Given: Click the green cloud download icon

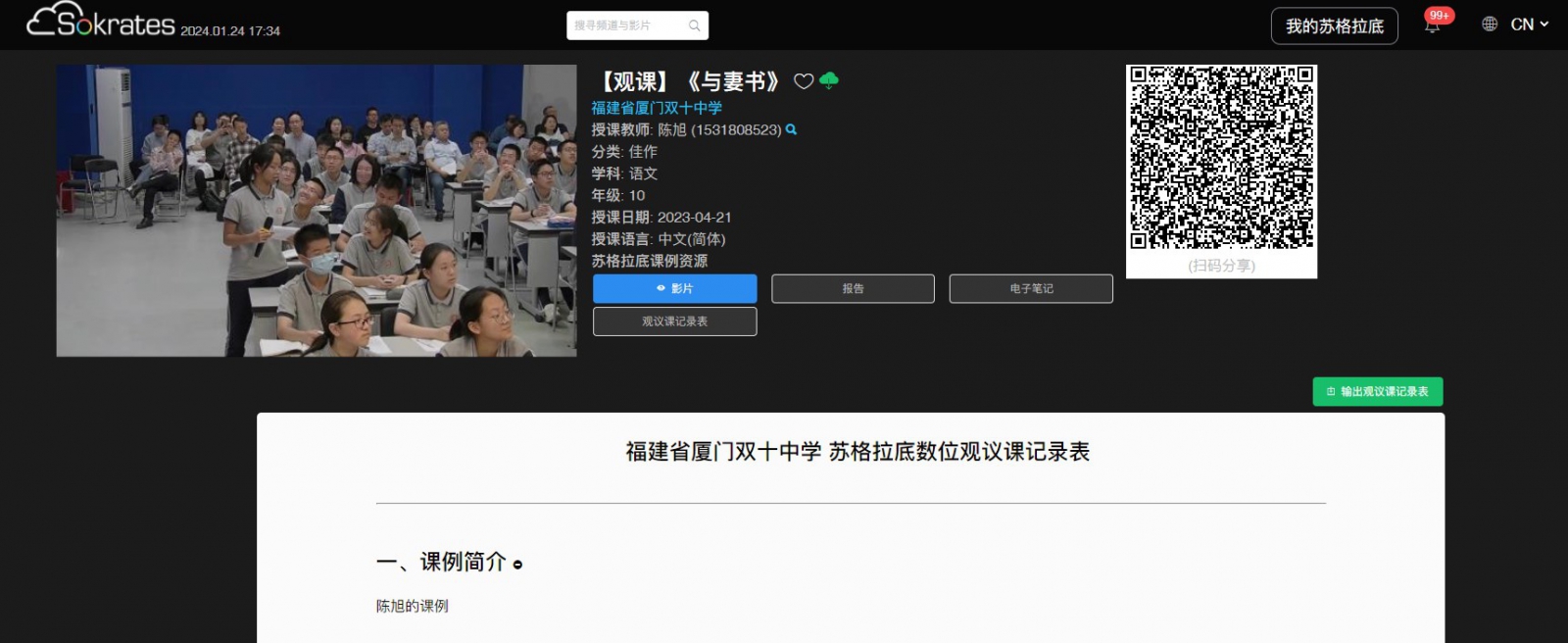Looking at the screenshot, I should pyautogui.click(x=829, y=80).
